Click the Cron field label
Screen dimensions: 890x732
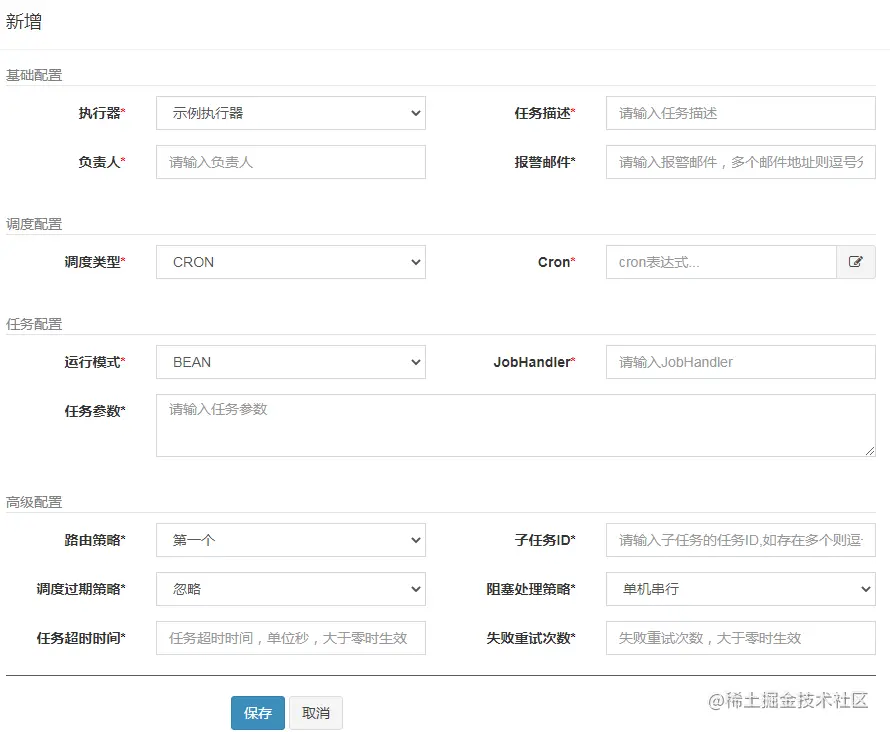(x=556, y=262)
